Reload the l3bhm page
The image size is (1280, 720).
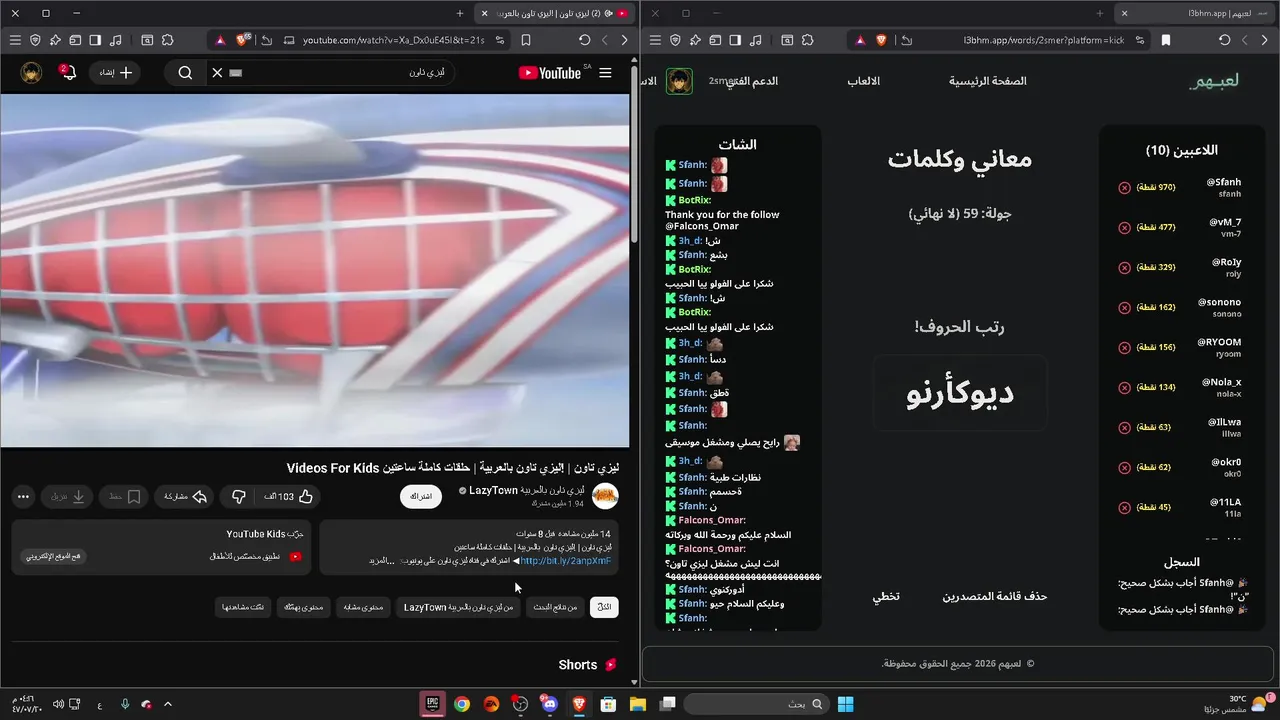(1225, 40)
